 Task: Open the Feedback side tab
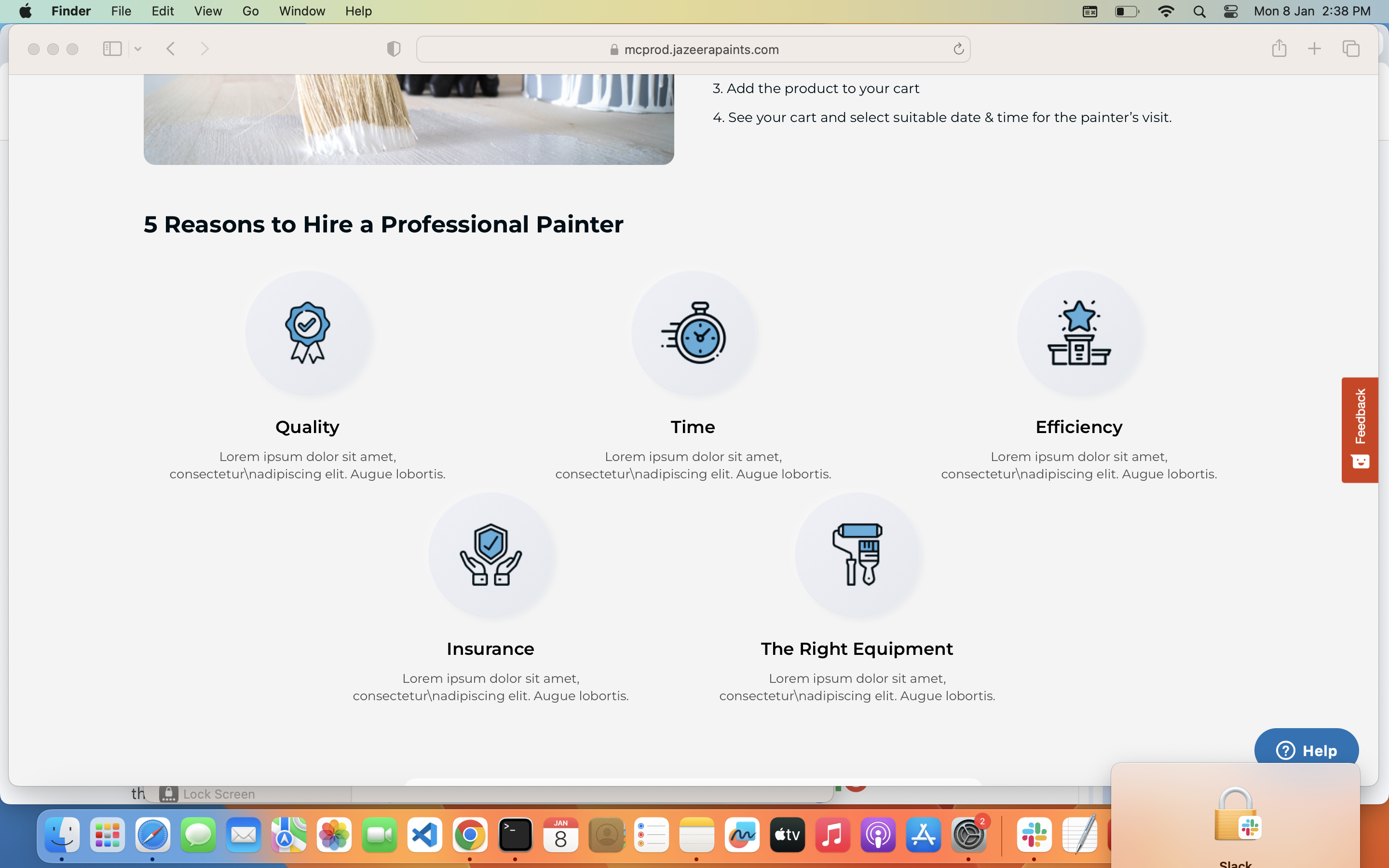[1360, 430]
